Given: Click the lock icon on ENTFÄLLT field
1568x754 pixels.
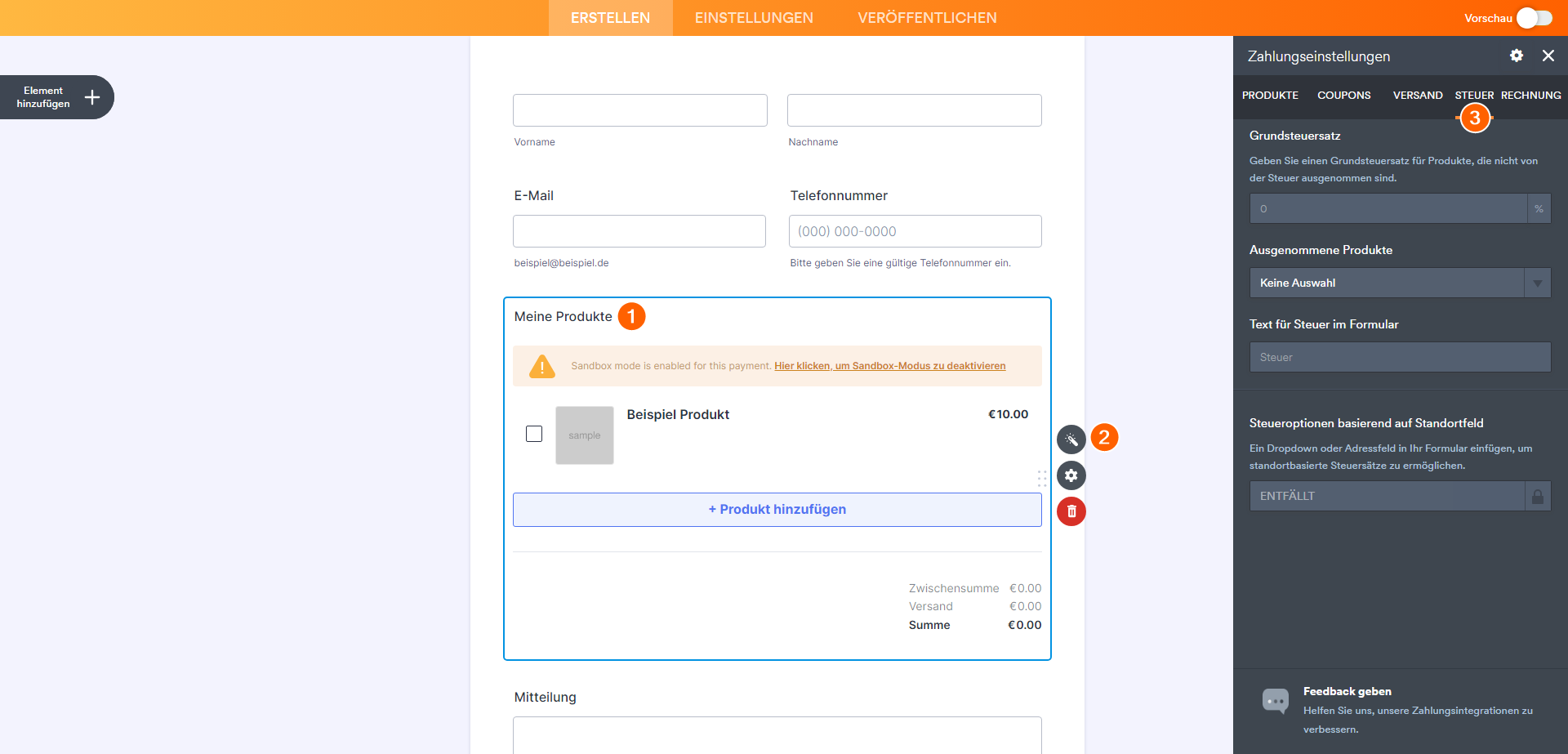Looking at the screenshot, I should pyautogui.click(x=1538, y=496).
